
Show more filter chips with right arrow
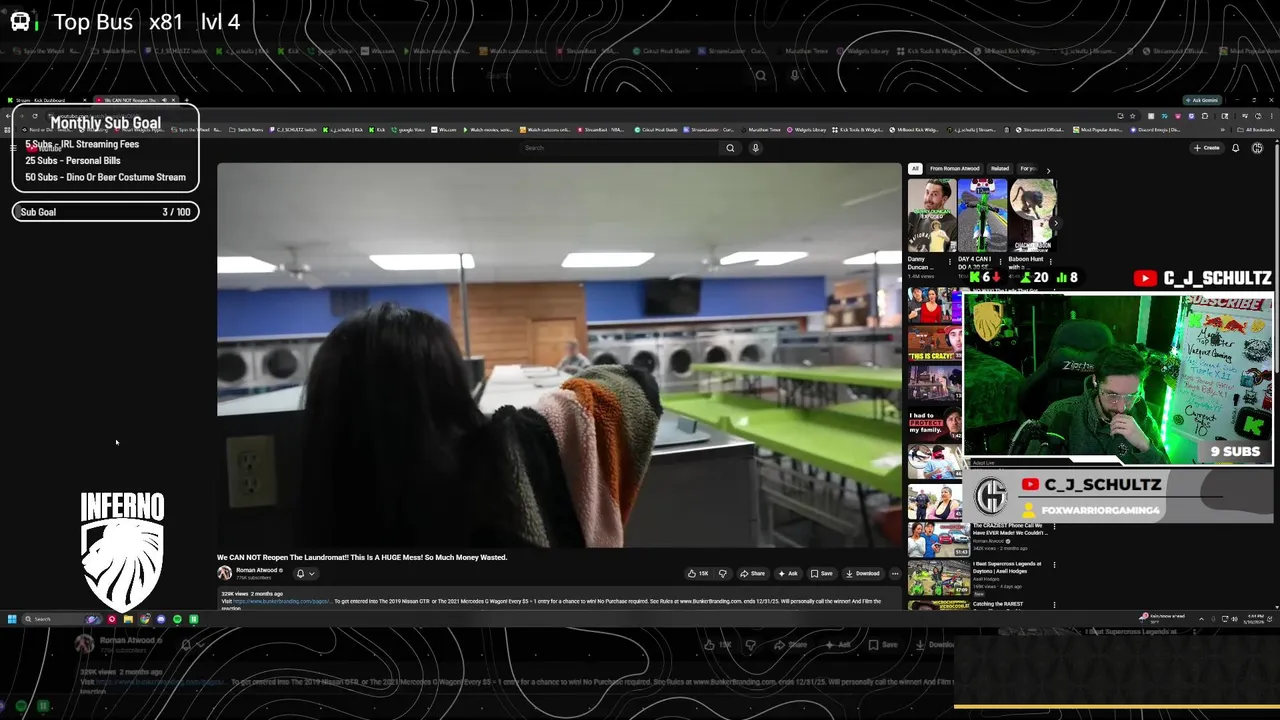point(1048,169)
